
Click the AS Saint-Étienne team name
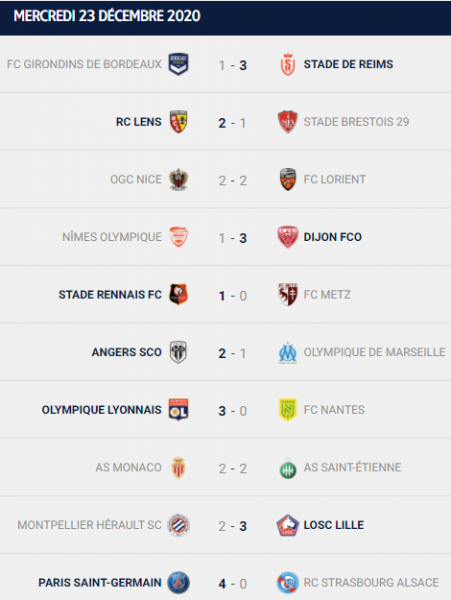coord(352,467)
